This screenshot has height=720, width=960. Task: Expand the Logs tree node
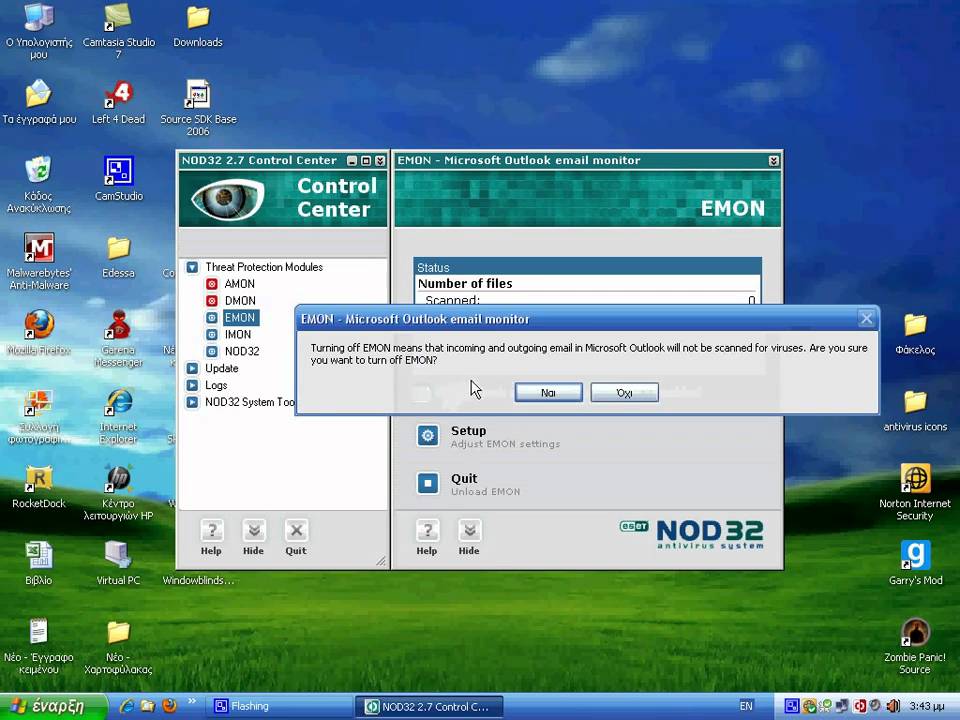pyautogui.click(x=192, y=386)
